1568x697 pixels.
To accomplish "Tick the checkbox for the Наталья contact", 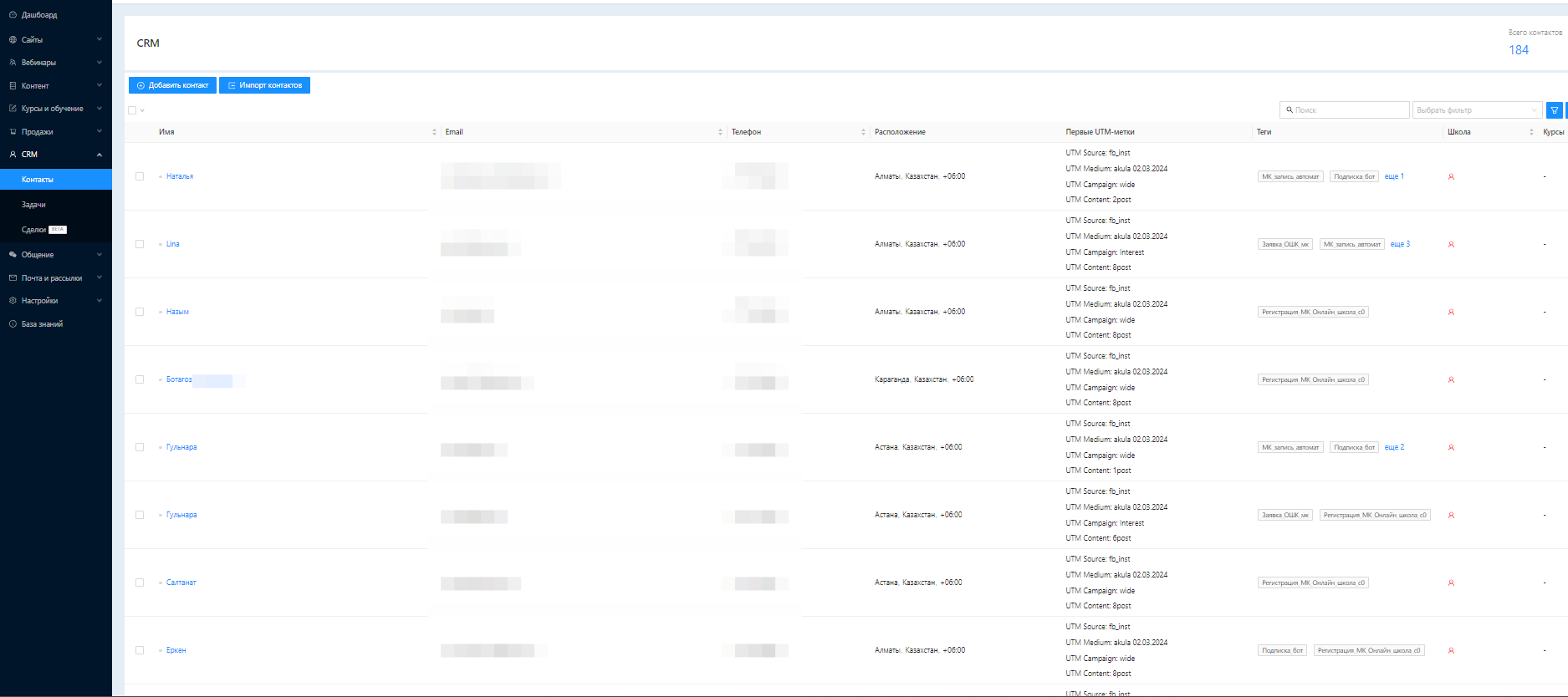I will point(140,176).
